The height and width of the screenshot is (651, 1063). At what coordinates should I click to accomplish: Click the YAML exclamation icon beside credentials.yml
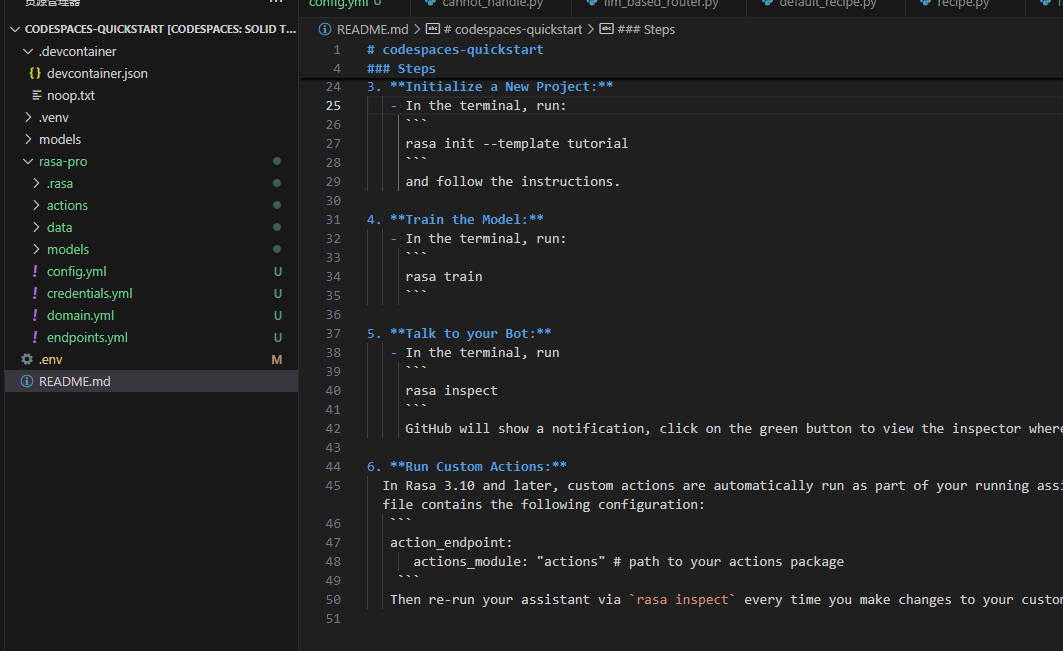click(35, 293)
